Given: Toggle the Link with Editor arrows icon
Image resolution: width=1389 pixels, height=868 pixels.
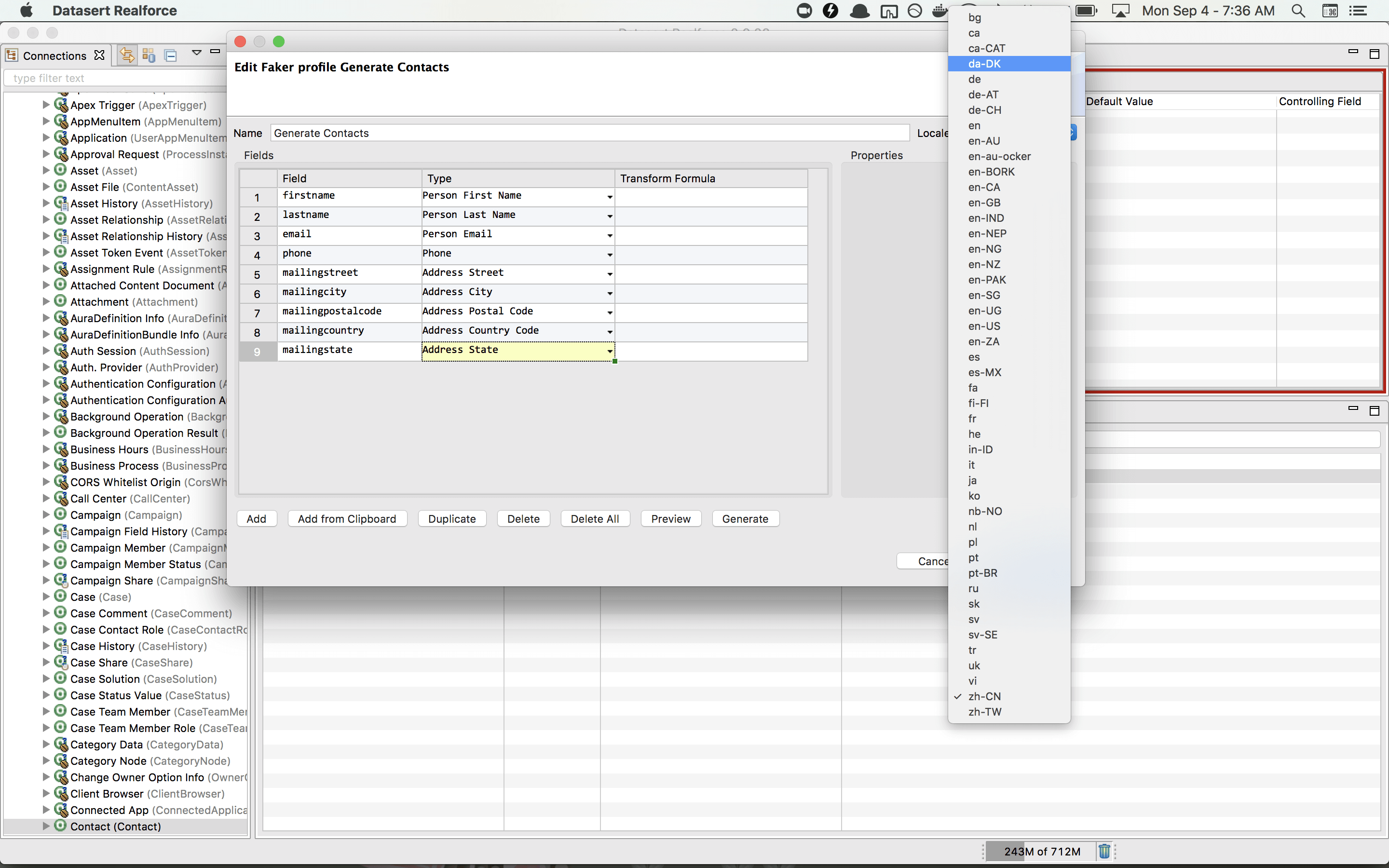Looking at the screenshot, I should pos(127,55).
